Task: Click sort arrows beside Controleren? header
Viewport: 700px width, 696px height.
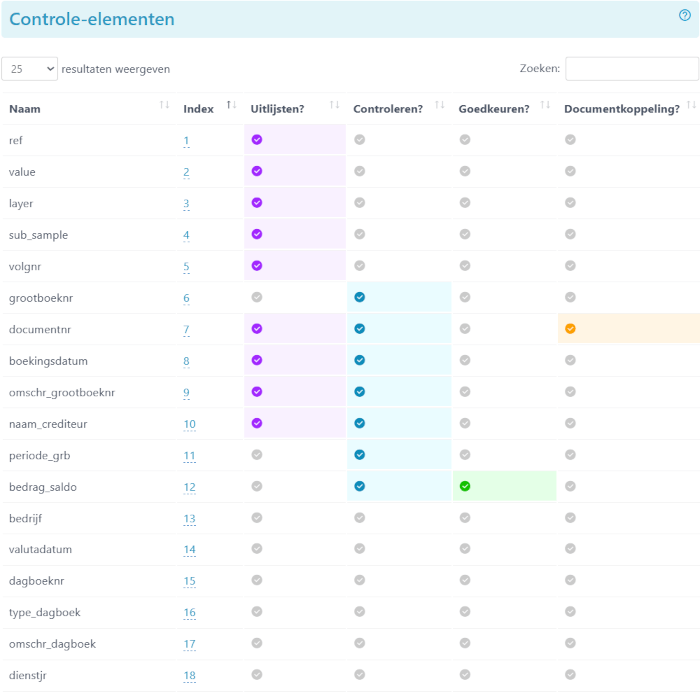Action: (440, 105)
